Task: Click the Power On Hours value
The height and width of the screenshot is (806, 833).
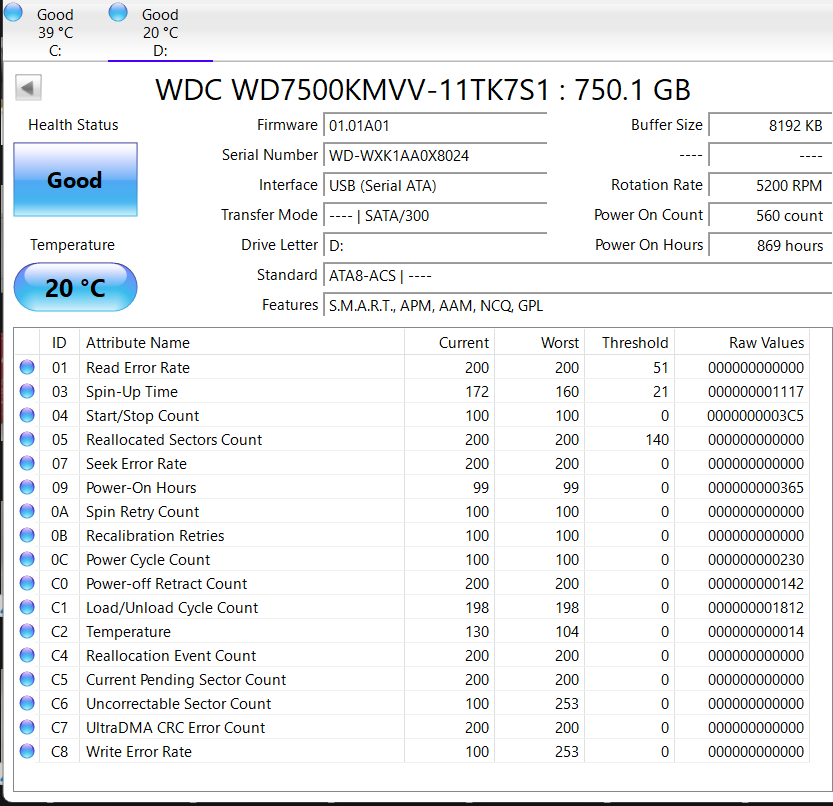Action: pos(770,245)
